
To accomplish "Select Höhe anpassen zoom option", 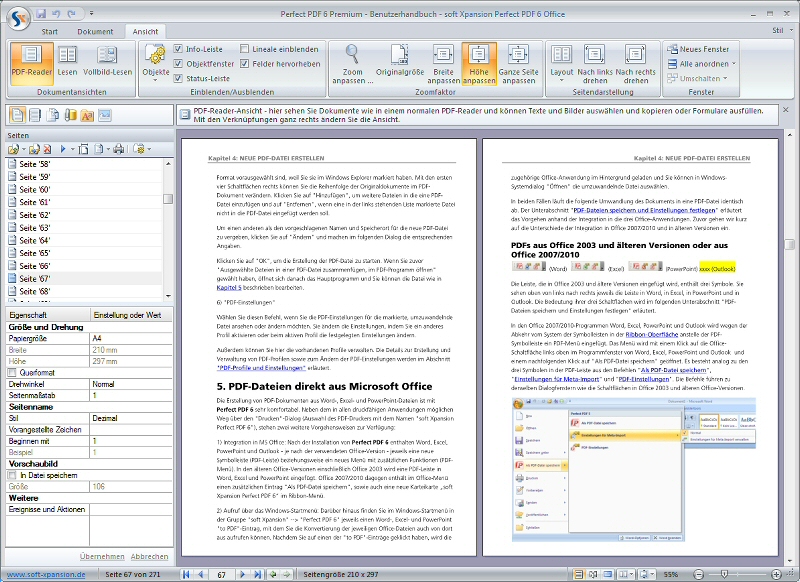I will [479, 64].
